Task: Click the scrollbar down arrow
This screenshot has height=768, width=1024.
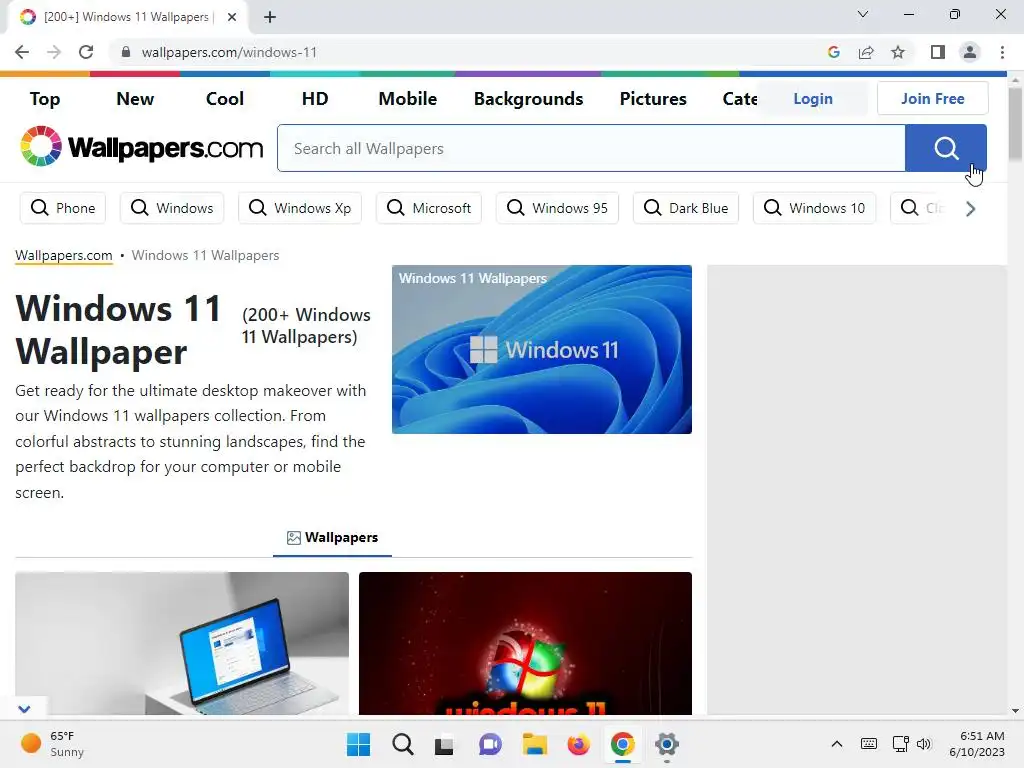Action: [1015, 711]
